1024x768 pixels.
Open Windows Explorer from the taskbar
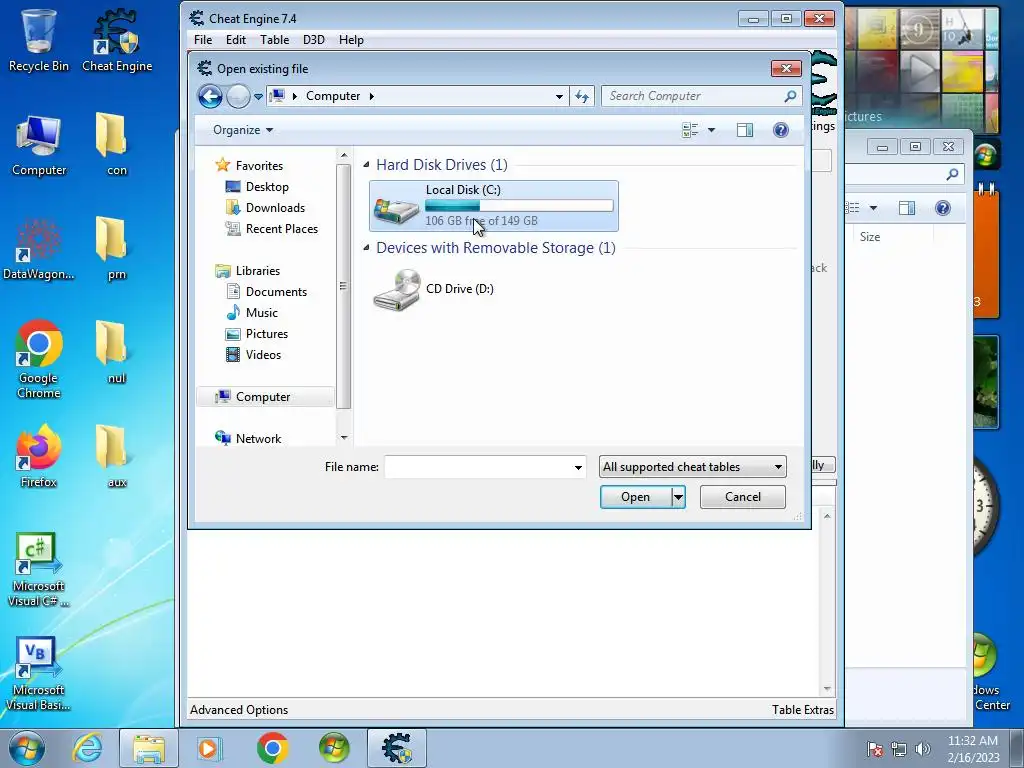click(x=148, y=748)
